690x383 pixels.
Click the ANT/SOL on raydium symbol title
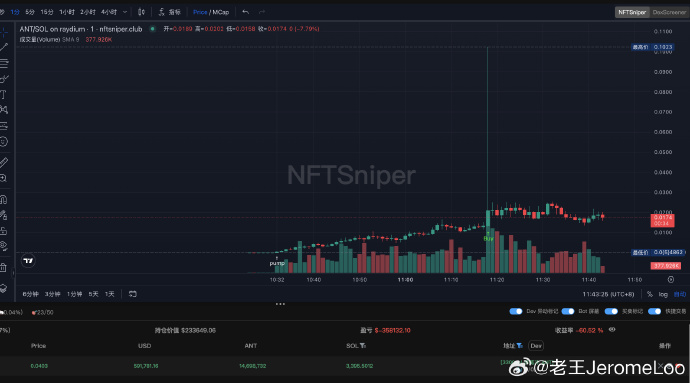point(81,29)
